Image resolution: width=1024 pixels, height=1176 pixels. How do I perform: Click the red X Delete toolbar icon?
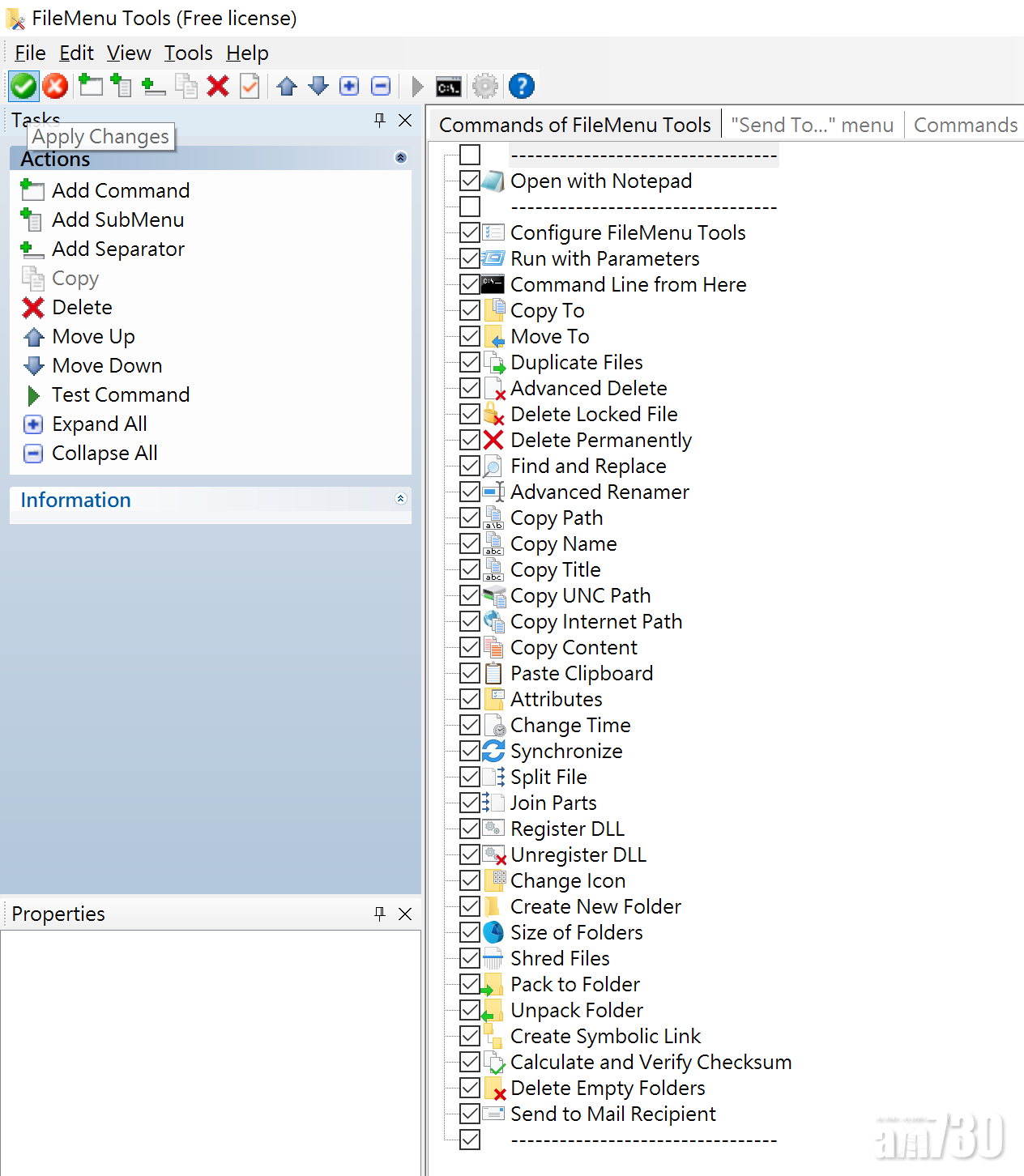point(218,86)
